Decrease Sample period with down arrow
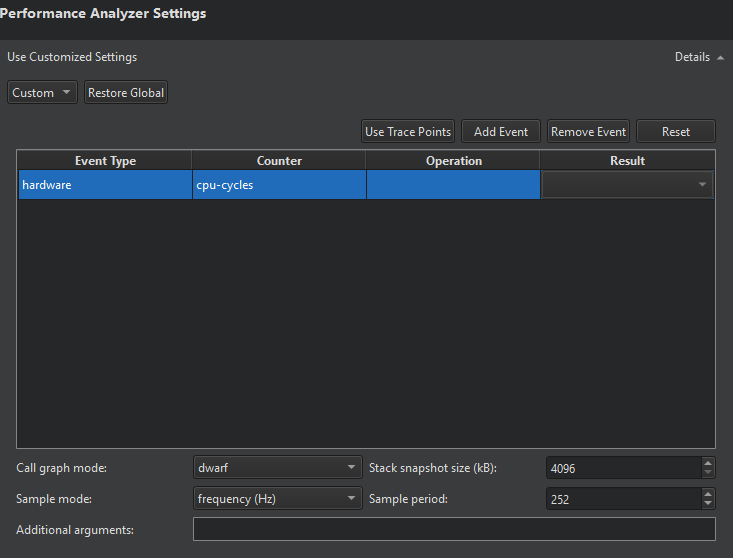 708,504
